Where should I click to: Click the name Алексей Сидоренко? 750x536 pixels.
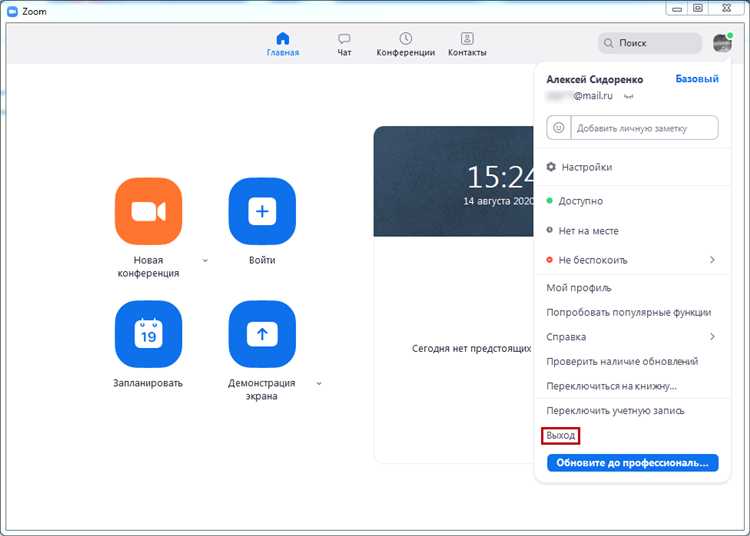coord(595,79)
